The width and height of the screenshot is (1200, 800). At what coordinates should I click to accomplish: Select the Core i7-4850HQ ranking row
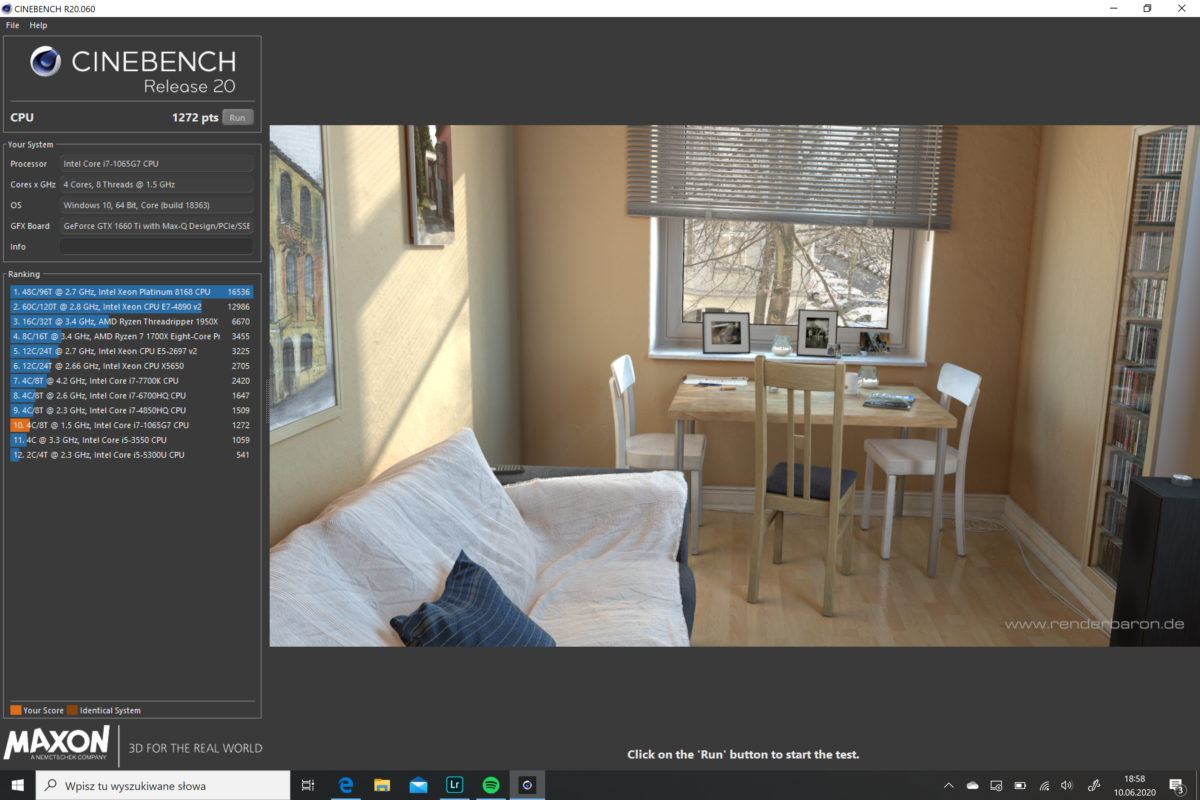click(131, 410)
